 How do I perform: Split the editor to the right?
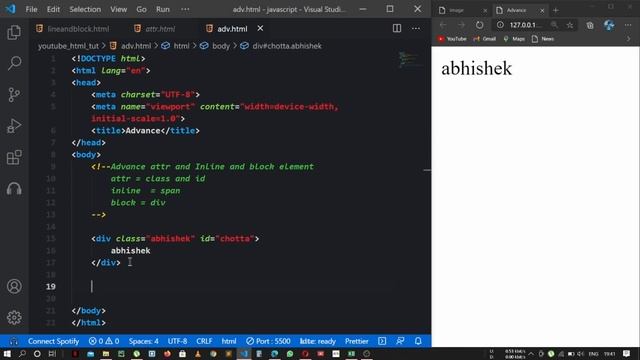(397, 28)
